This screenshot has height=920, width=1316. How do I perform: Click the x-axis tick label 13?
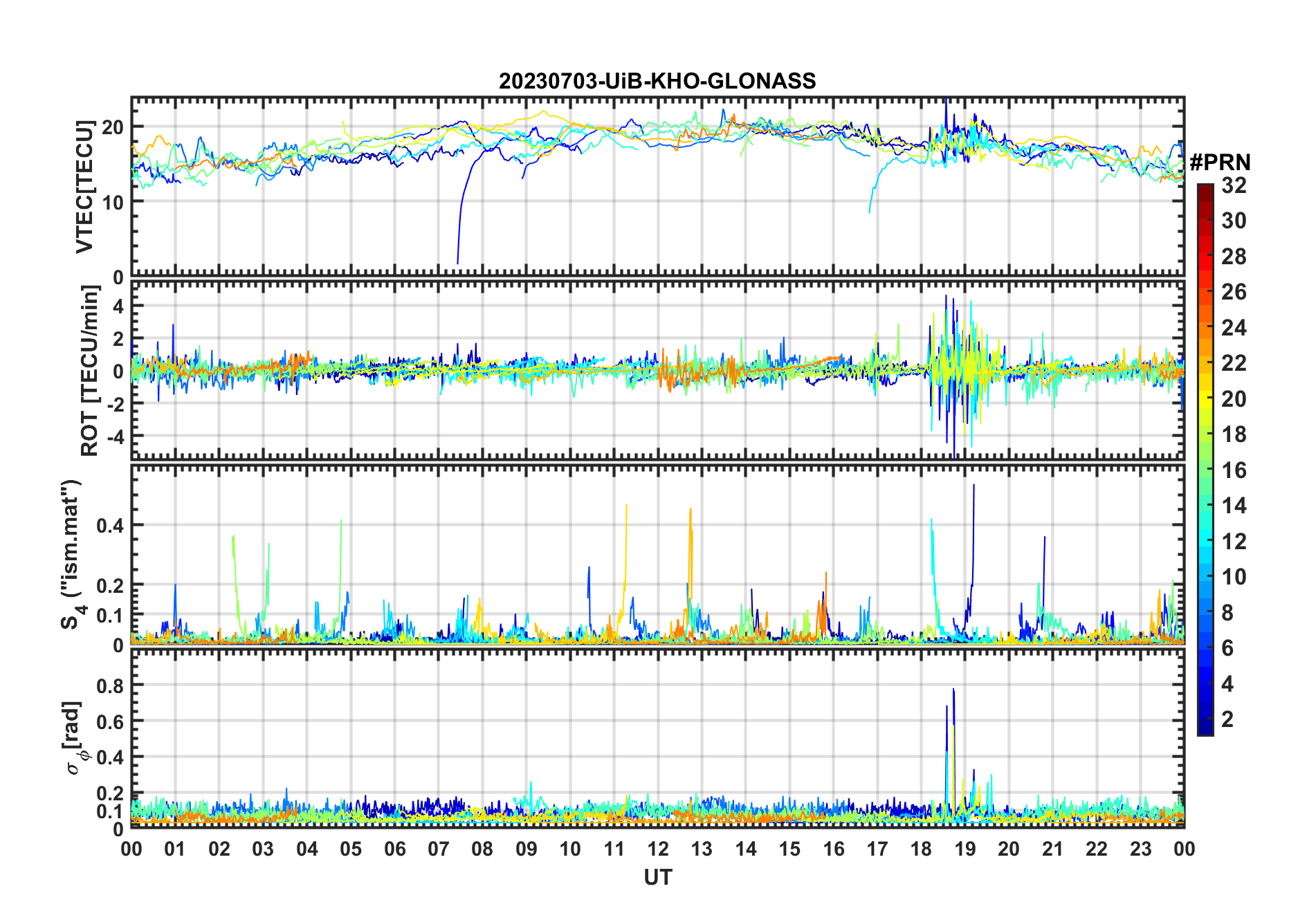click(x=702, y=849)
